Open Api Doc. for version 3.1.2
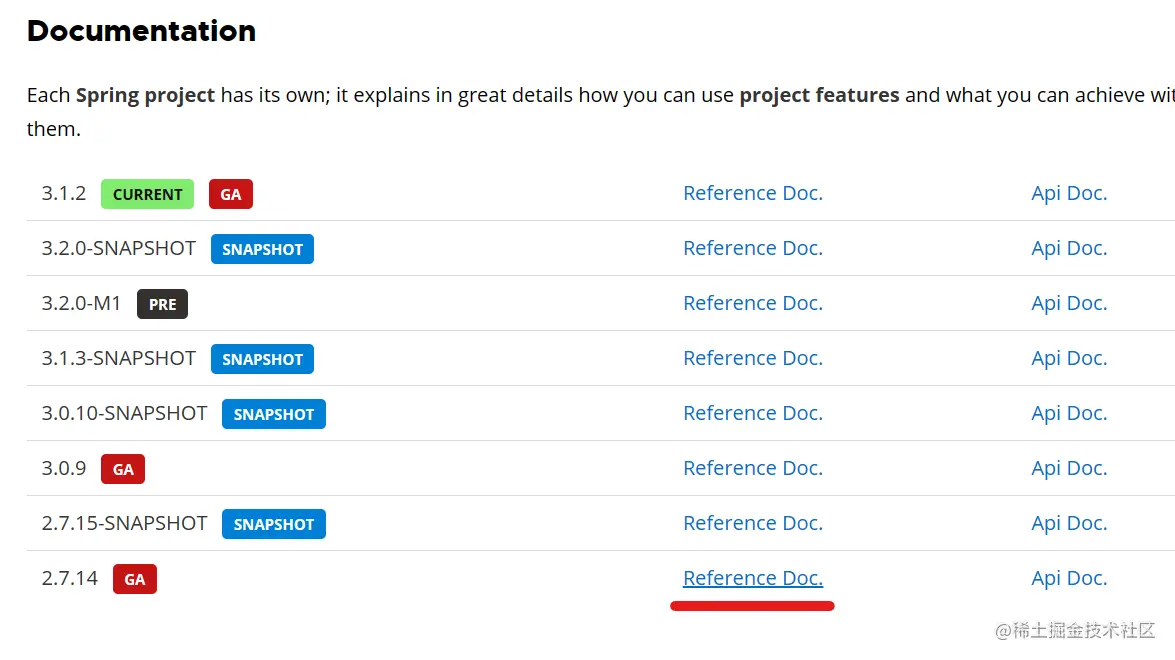The height and width of the screenshot is (660, 1175). (x=1069, y=193)
